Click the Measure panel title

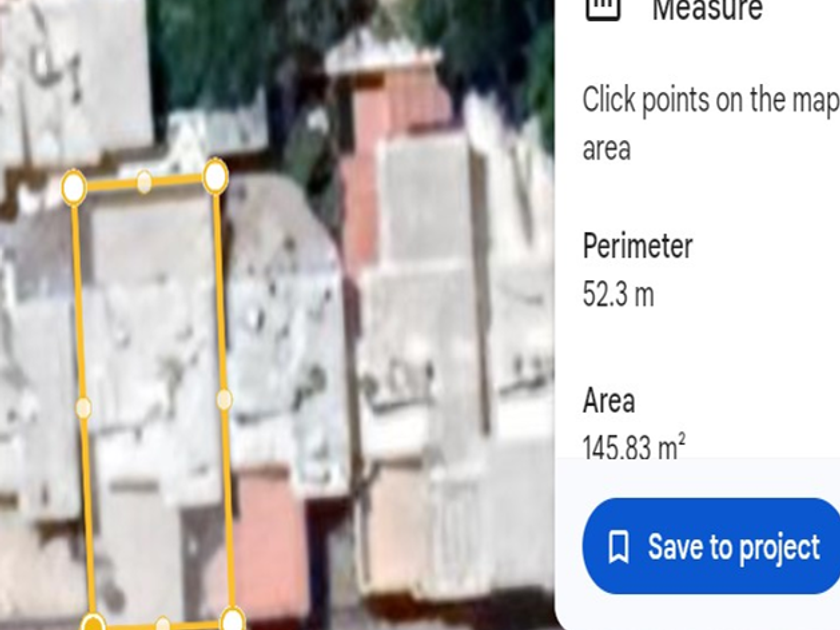[x=707, y=9]
